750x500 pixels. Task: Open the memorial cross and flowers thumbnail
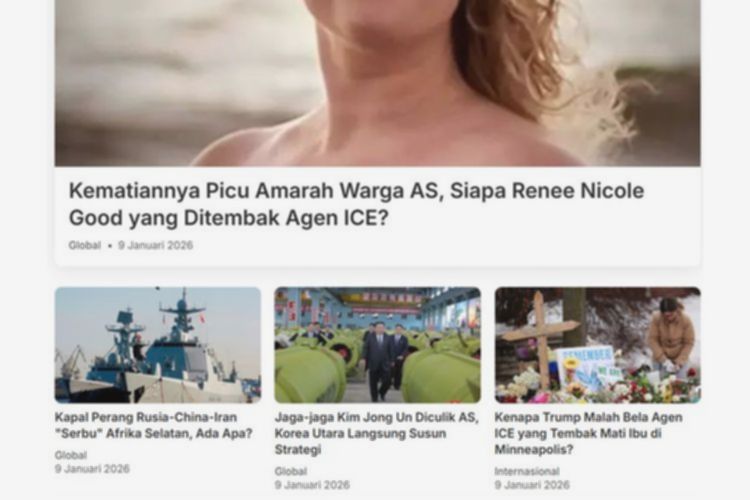(x=597, y=345)
